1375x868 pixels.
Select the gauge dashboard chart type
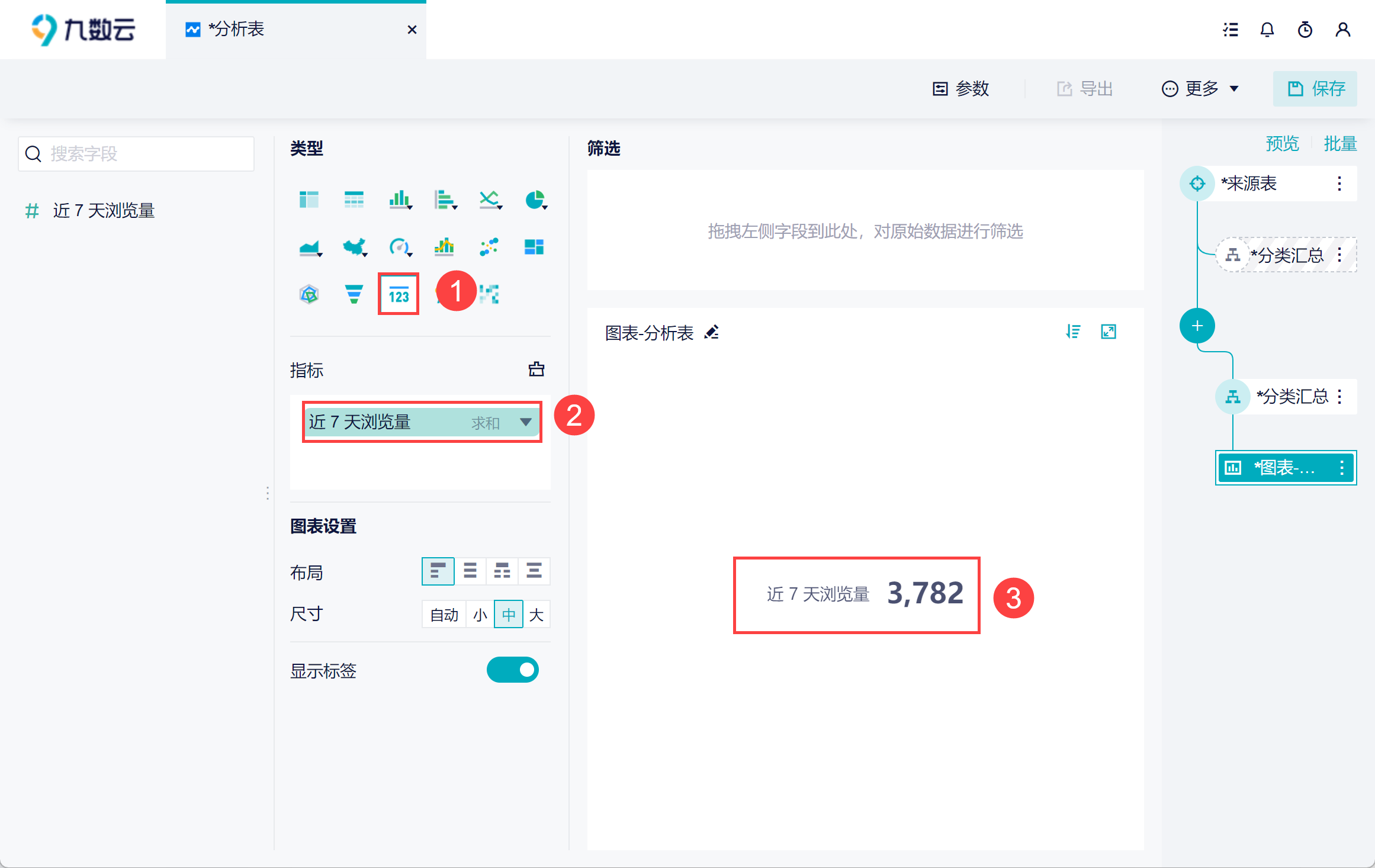(399, 247)
